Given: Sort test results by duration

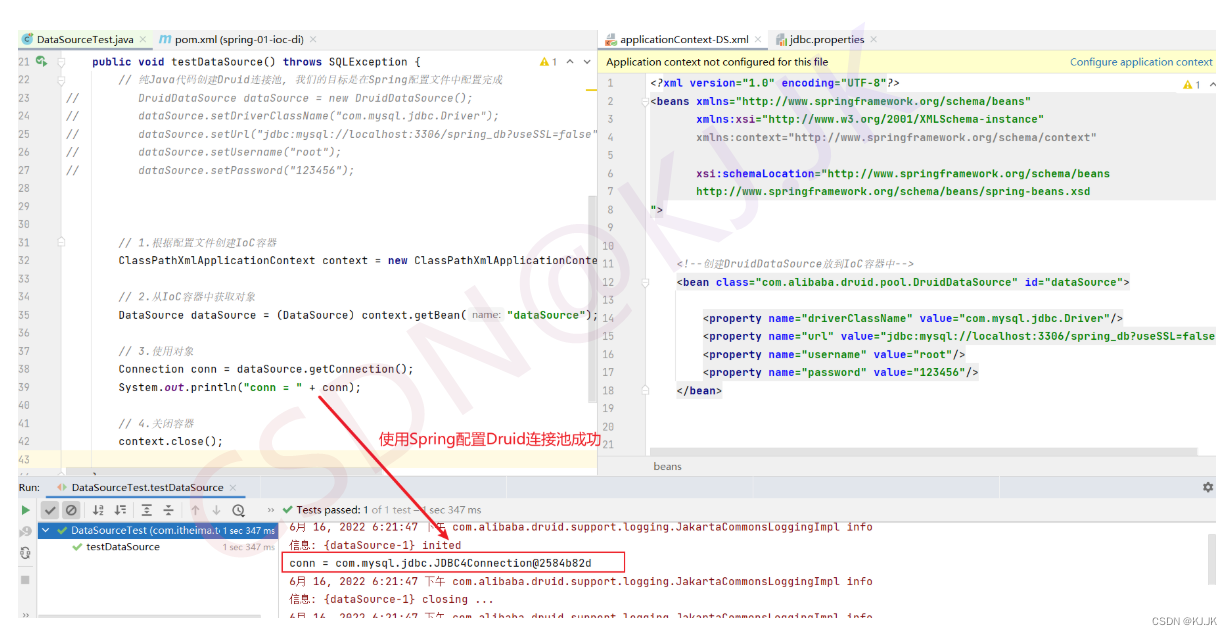Looking at the screenshot, I should 120,510.
